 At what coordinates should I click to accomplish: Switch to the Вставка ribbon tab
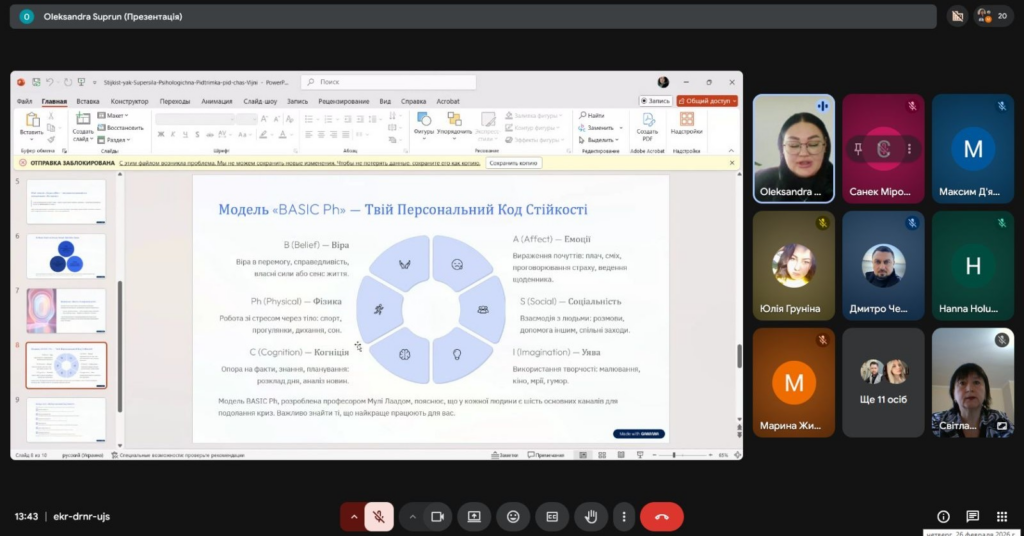[x=88, y=101]
